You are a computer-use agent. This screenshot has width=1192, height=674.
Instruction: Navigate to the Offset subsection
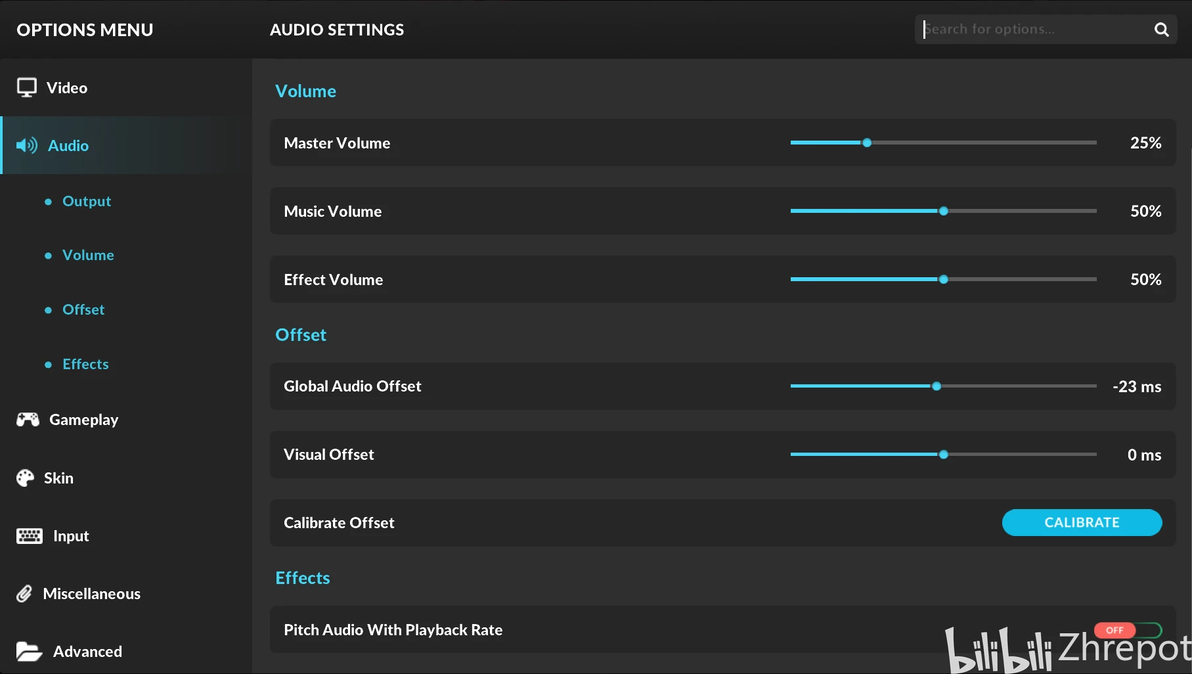[83, 310]
